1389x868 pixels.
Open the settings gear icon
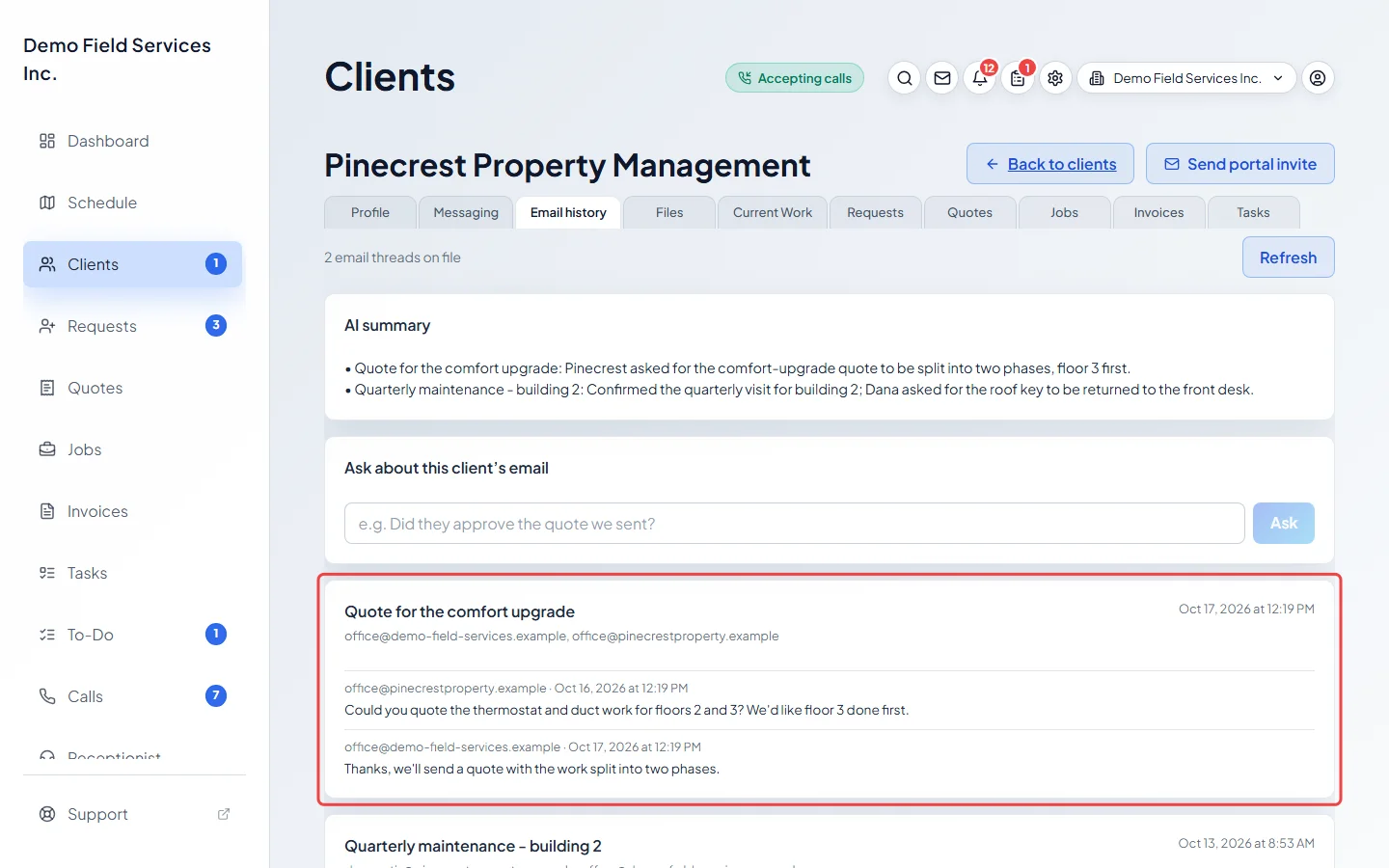coord(1055,78)
